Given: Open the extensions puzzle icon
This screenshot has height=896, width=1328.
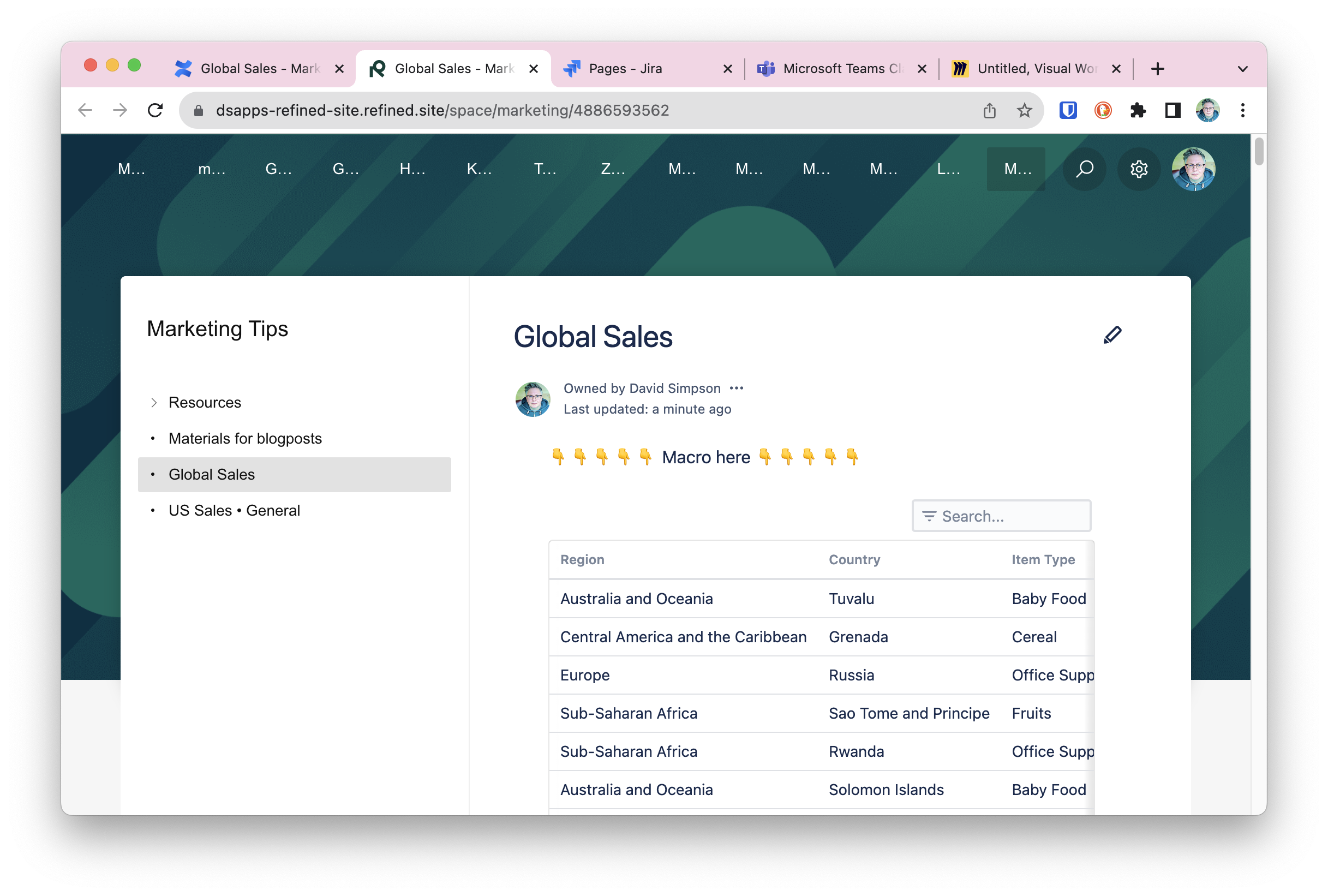Looking at the screenshot, I should [1138, 110].
